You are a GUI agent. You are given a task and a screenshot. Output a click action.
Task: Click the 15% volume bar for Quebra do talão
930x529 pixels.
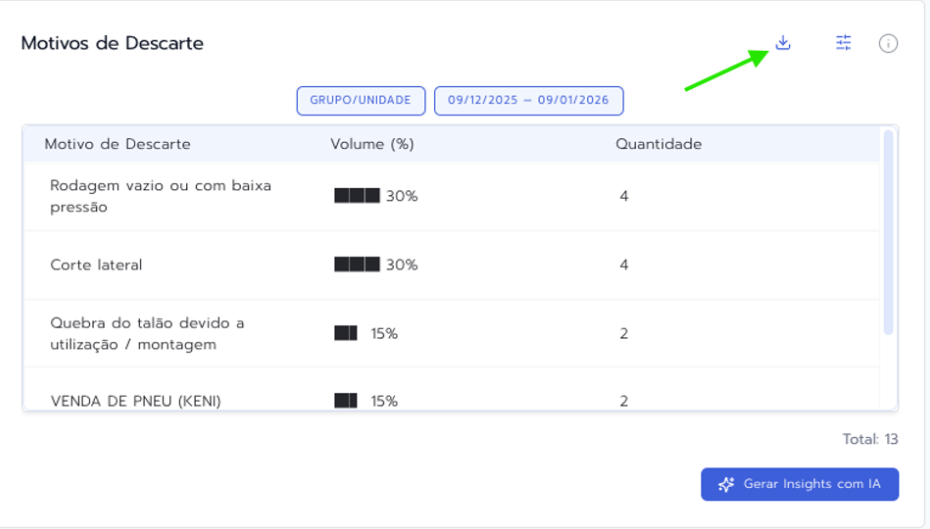coord(346,333)
